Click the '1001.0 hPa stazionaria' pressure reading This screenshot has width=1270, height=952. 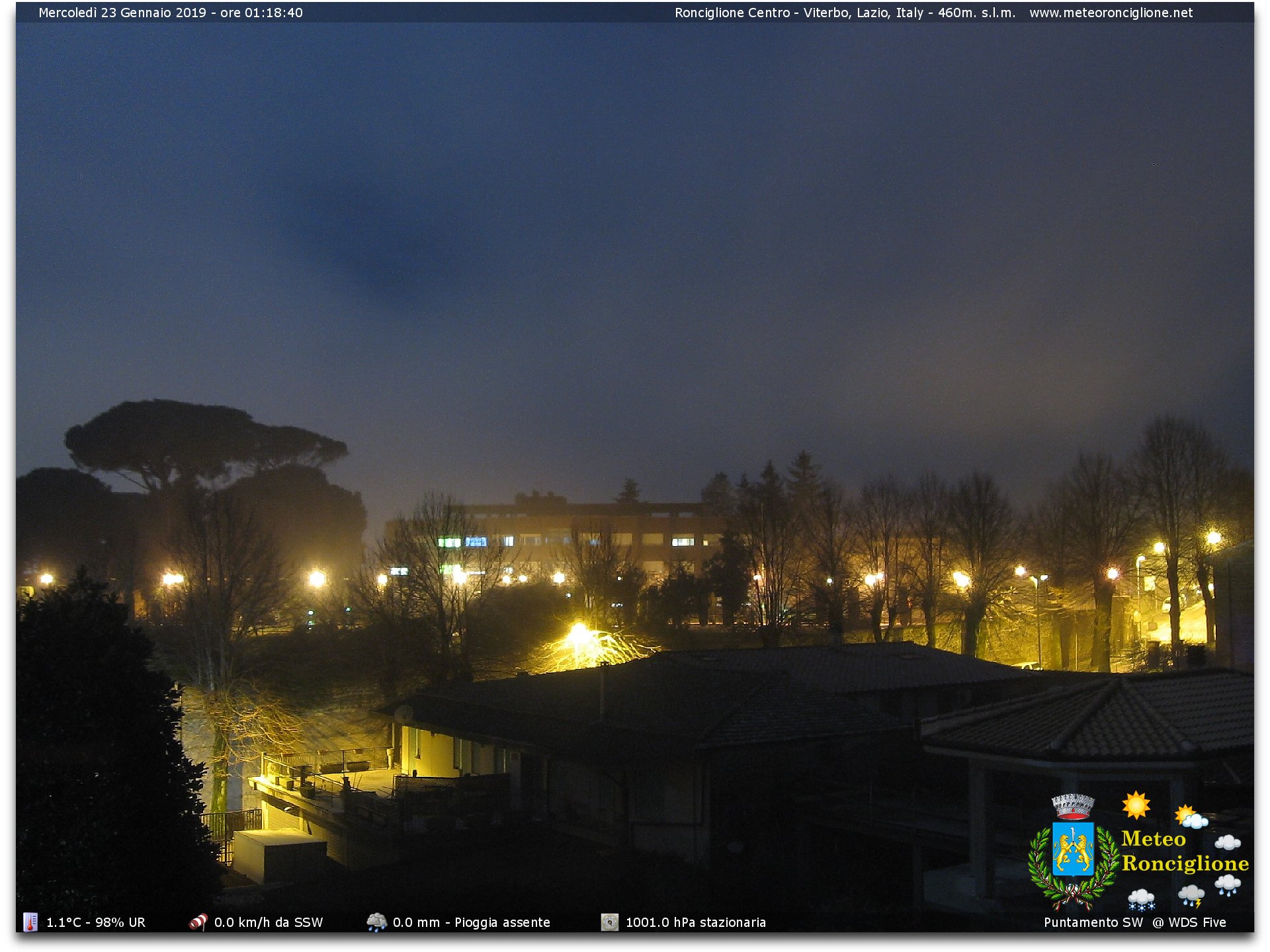[x=696, y=922]
